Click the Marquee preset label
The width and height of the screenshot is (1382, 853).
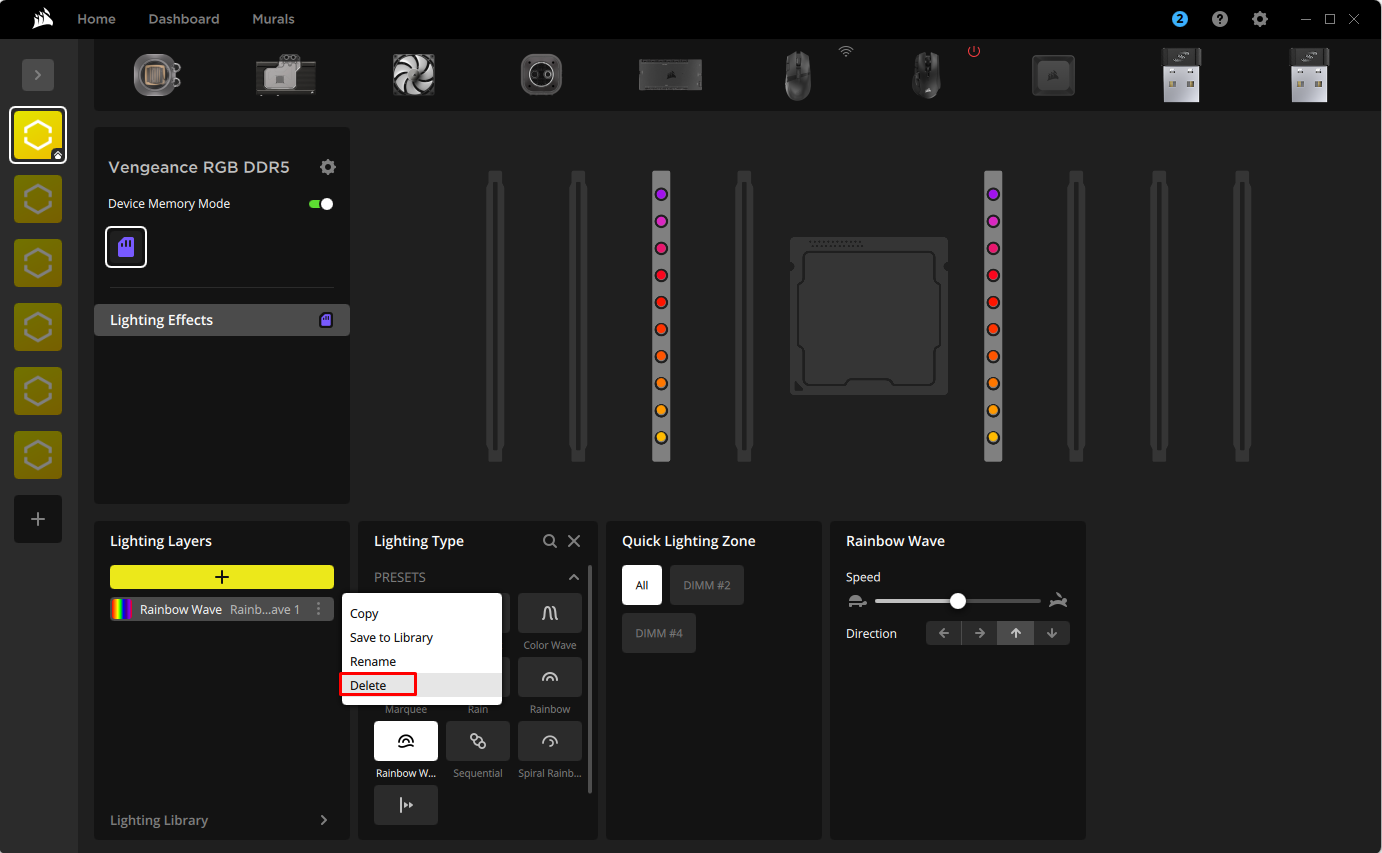tap(406, 709)
